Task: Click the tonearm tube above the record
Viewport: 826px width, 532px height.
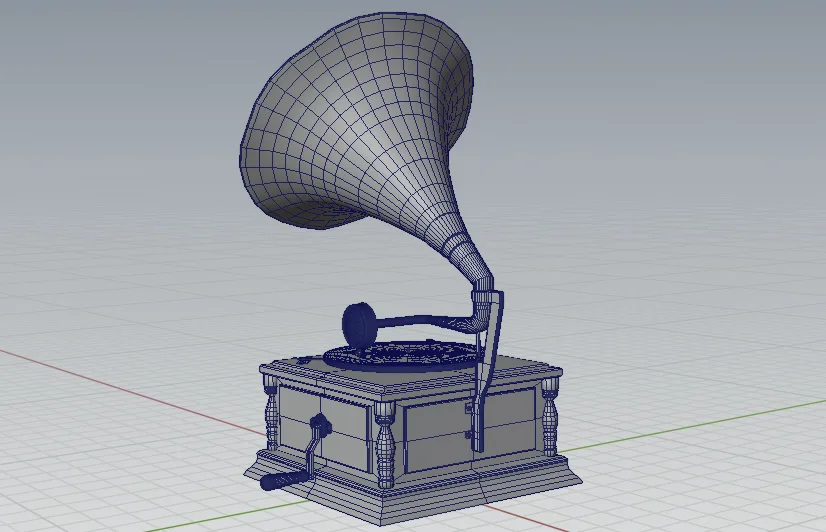Action: 420,323
